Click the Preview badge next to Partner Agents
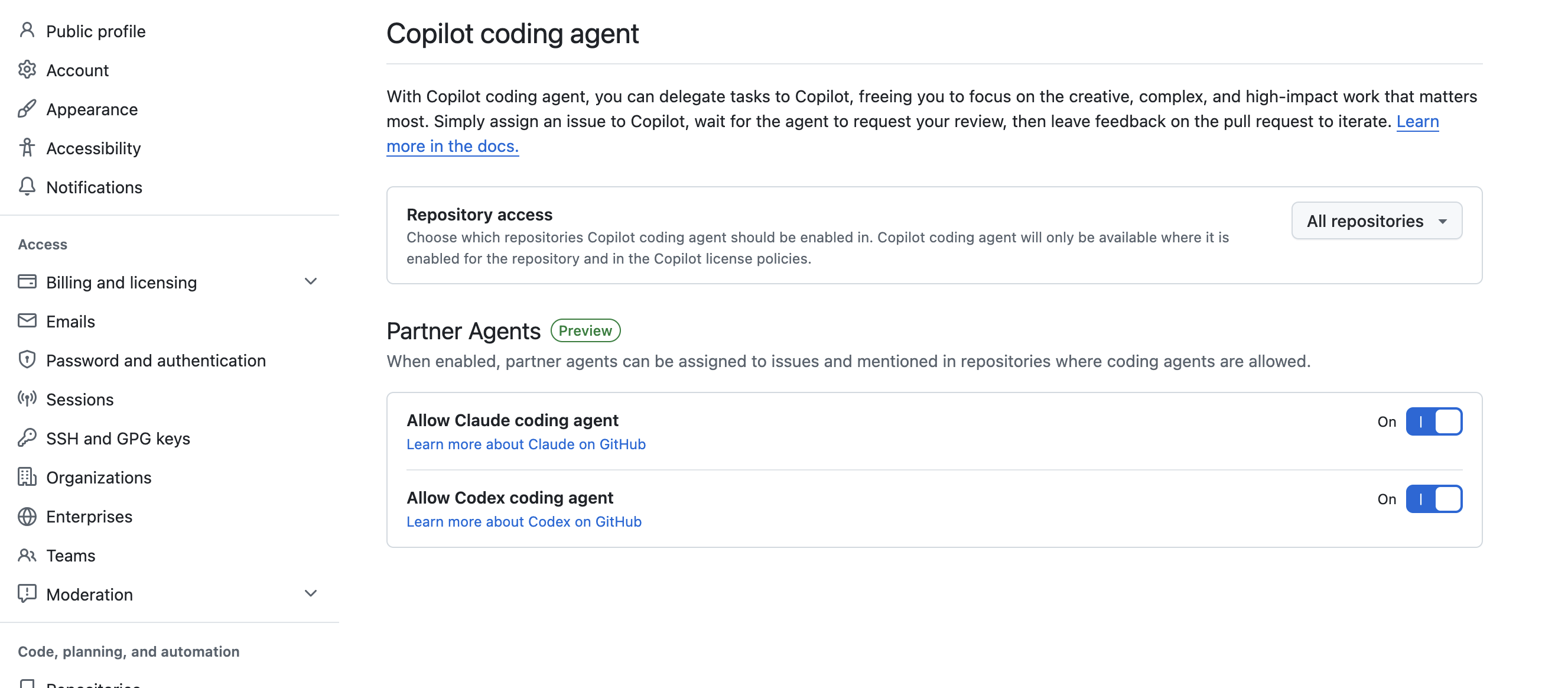 pos(585,330)
